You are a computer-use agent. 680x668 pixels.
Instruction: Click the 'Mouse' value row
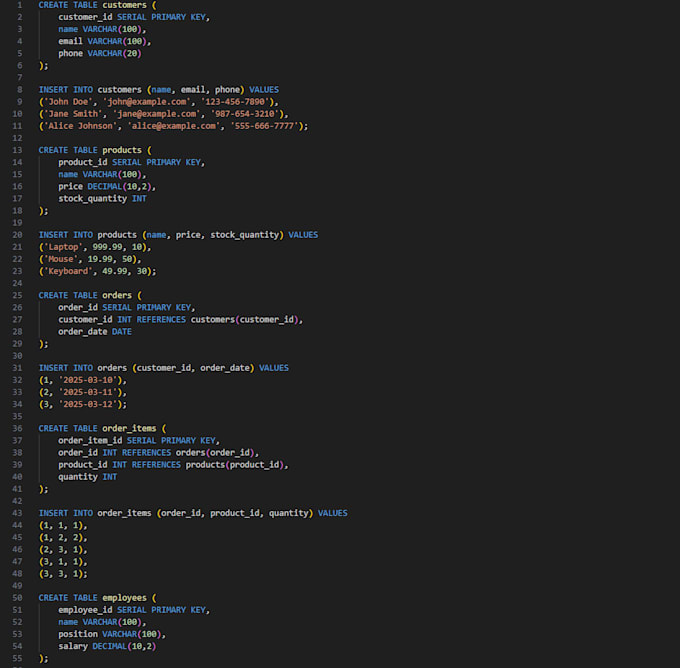tap(90, 259)
